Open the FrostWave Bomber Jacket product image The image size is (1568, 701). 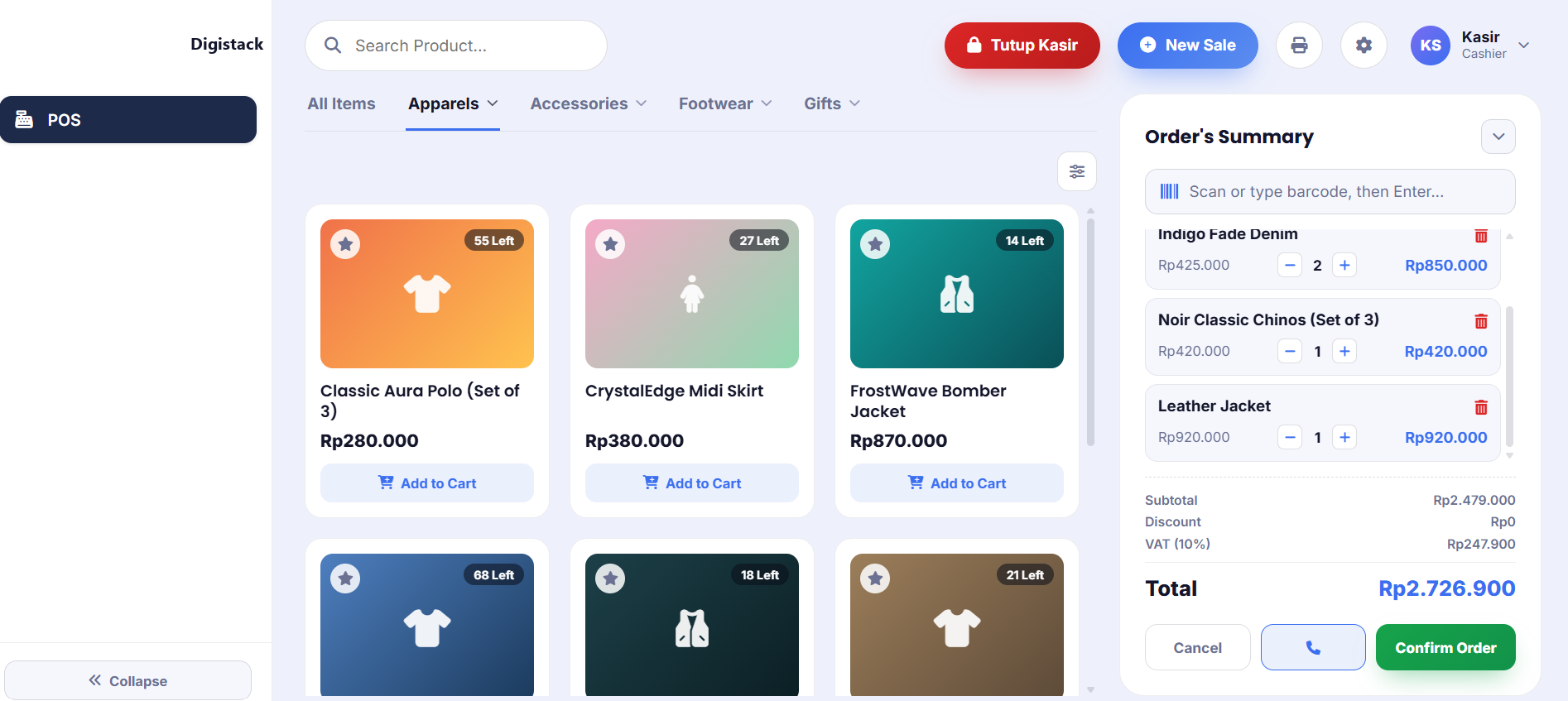click(x=957, y=294)
